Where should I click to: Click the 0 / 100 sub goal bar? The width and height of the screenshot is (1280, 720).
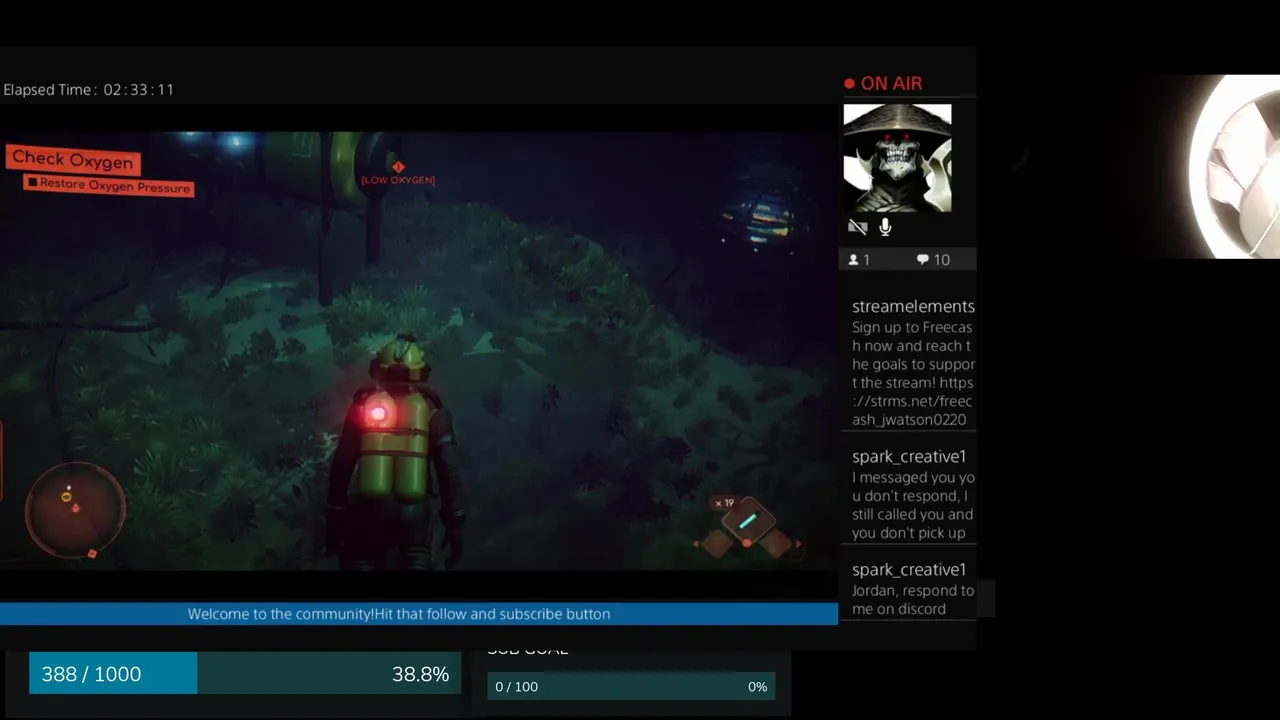[630, 687]
